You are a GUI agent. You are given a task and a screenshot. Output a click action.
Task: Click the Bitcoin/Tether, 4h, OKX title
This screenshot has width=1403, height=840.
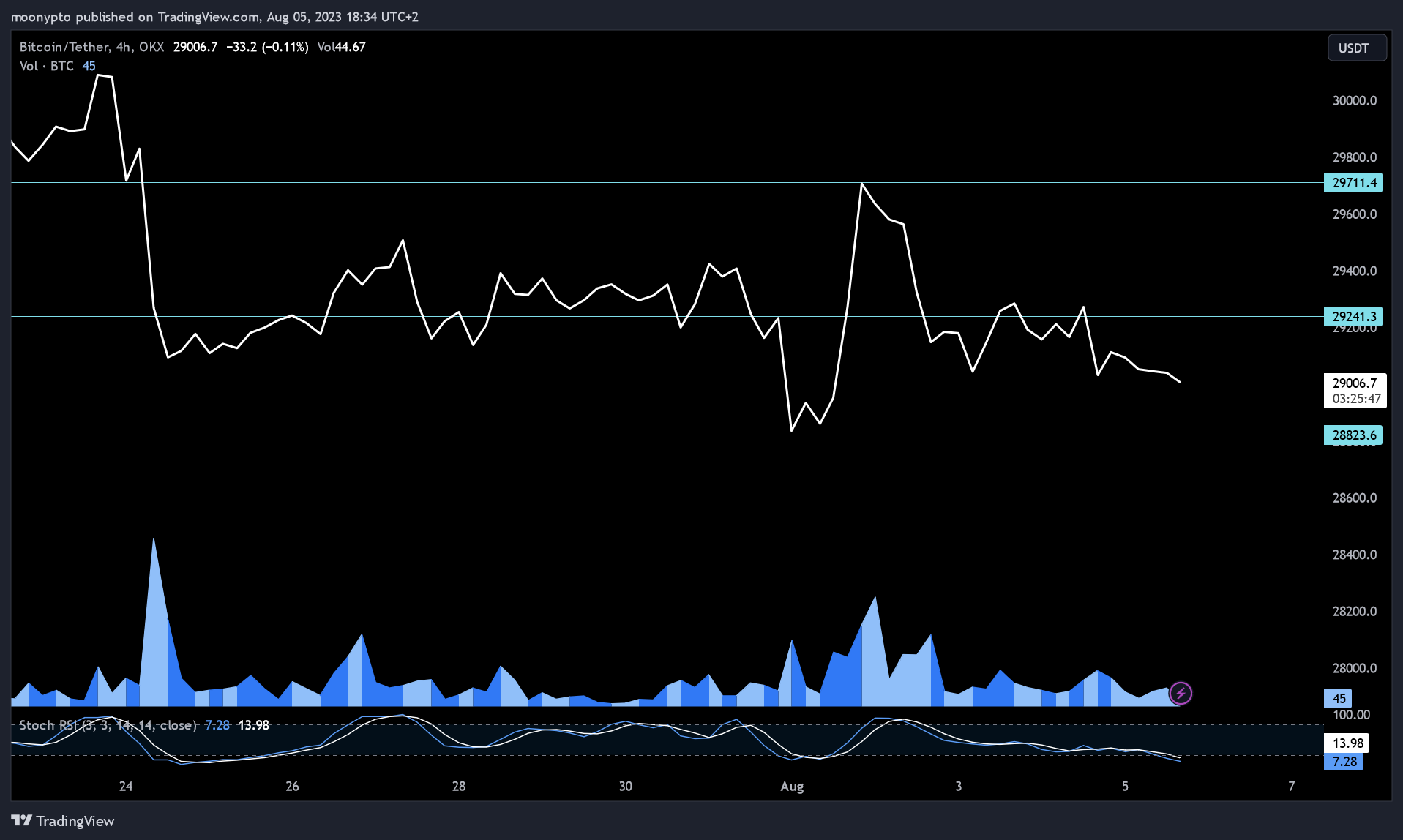(x=91, y=47)
